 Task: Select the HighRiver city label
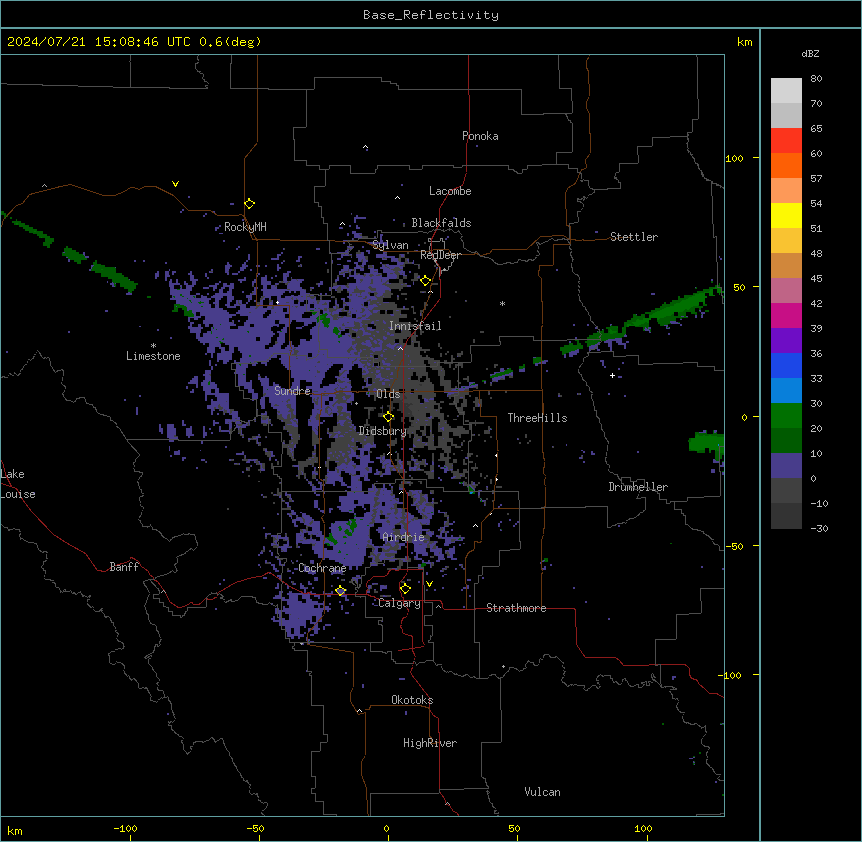point(430,743)
